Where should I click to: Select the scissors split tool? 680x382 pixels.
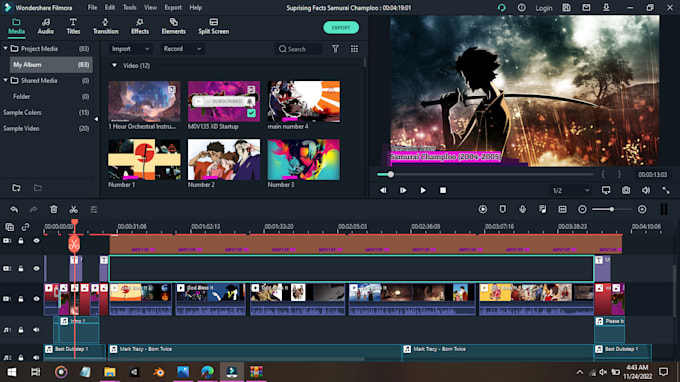(74, 209)
